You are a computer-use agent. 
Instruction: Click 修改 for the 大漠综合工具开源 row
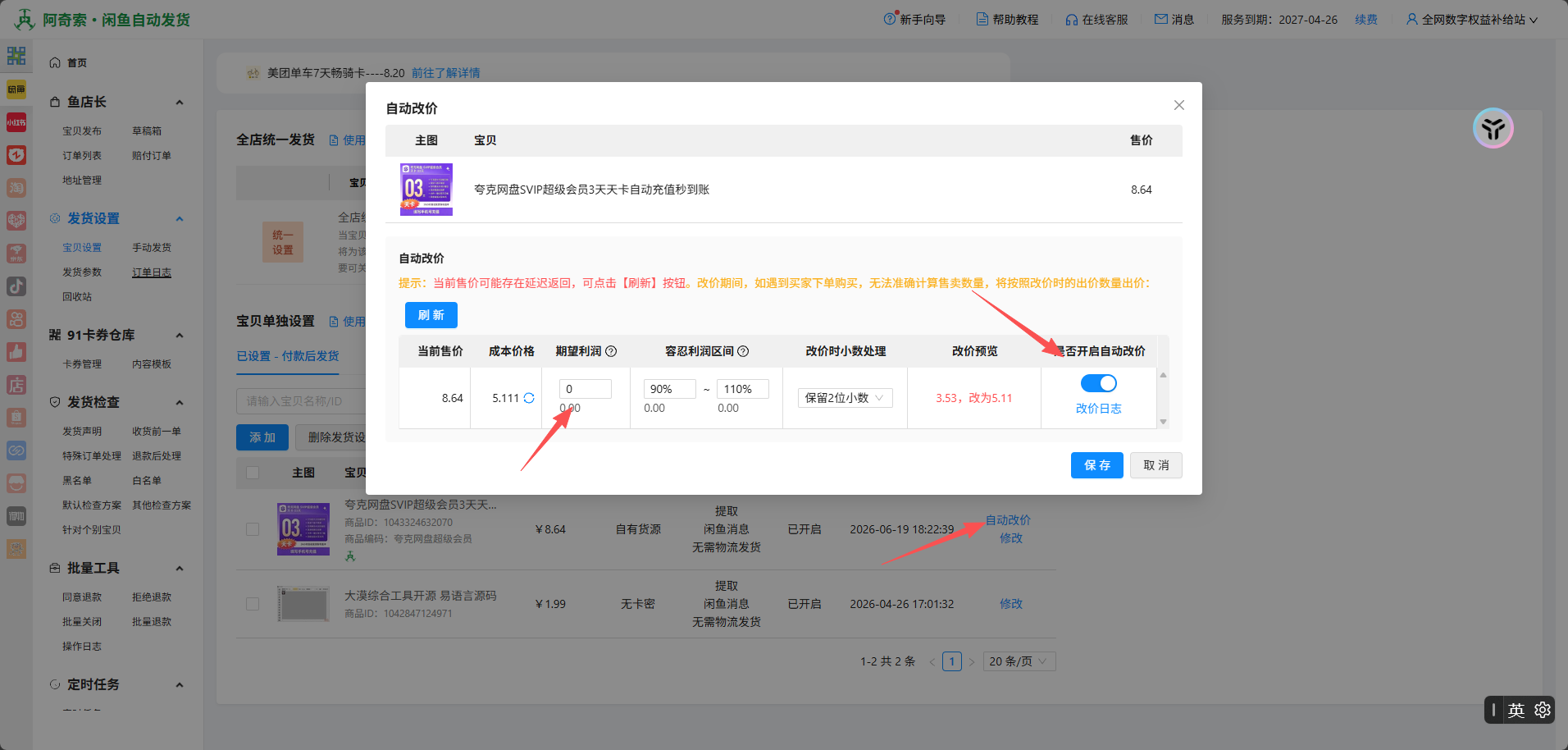point(1011,604)
